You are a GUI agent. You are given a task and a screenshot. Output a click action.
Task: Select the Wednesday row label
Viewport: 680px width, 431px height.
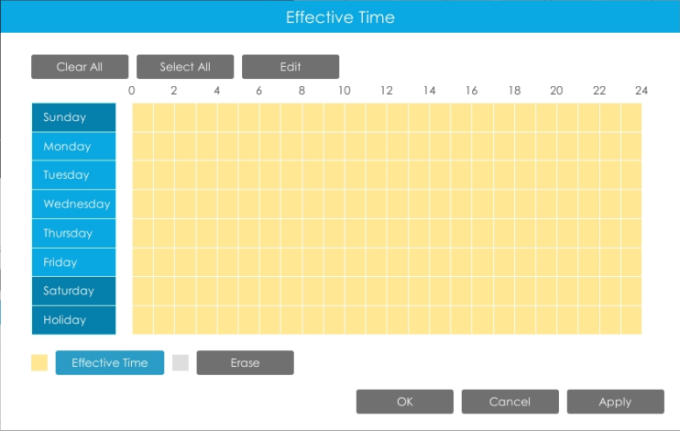point(74,204)
